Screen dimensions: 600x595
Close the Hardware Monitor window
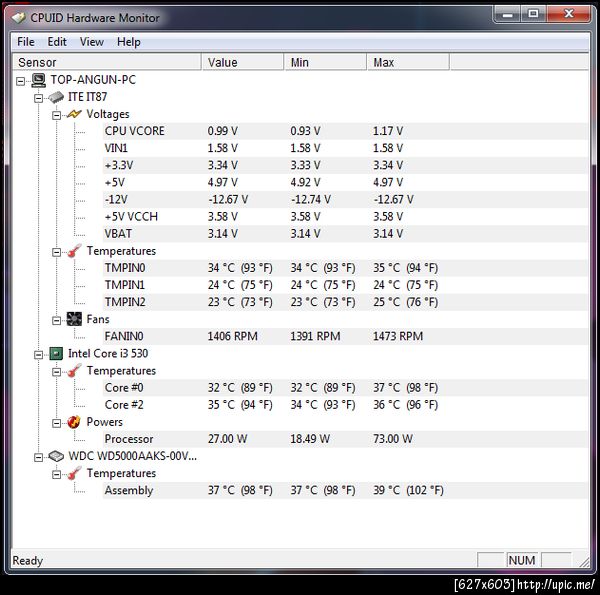click(568, 15)
